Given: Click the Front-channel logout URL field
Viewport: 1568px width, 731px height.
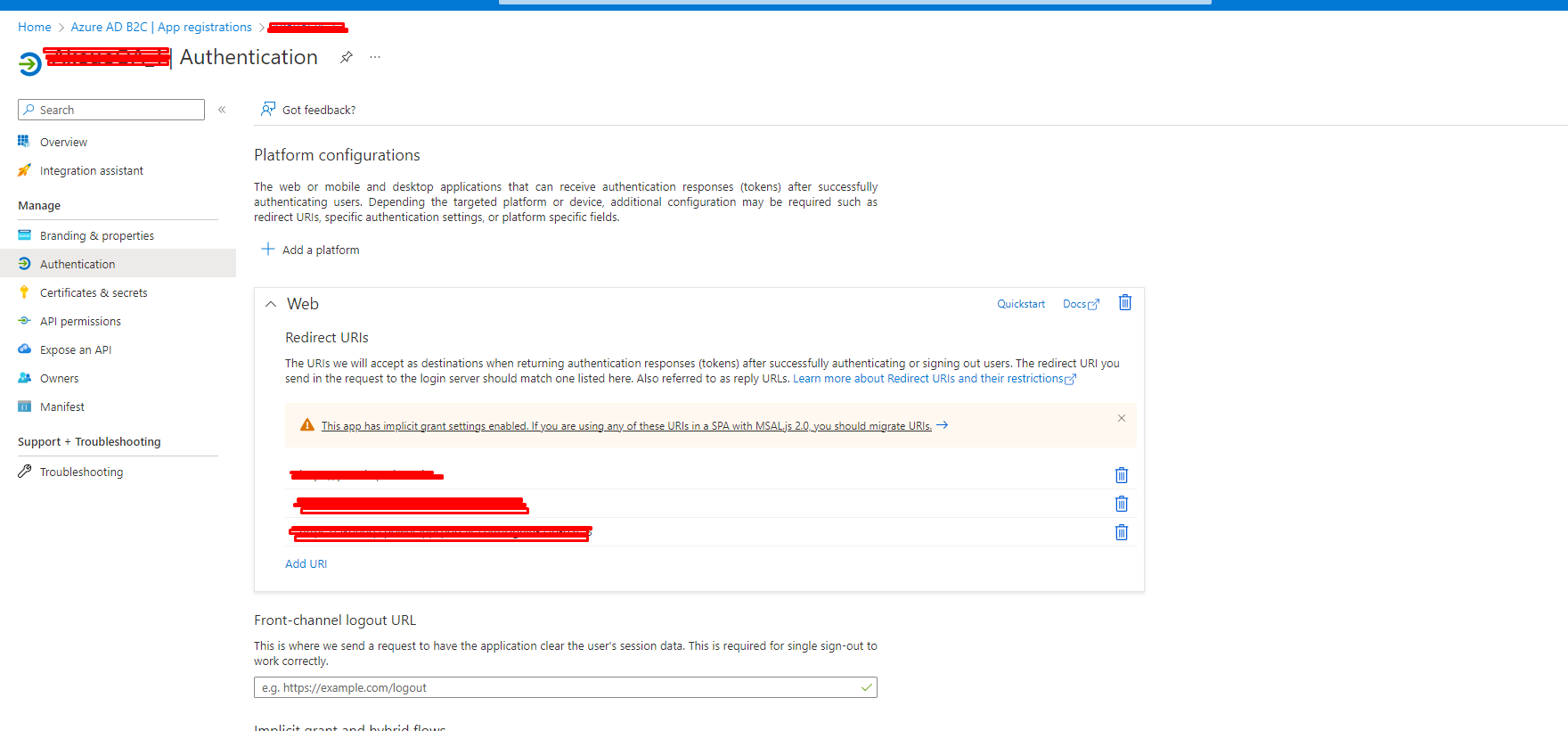Looking at the screenshot, I should coord(557,687).
